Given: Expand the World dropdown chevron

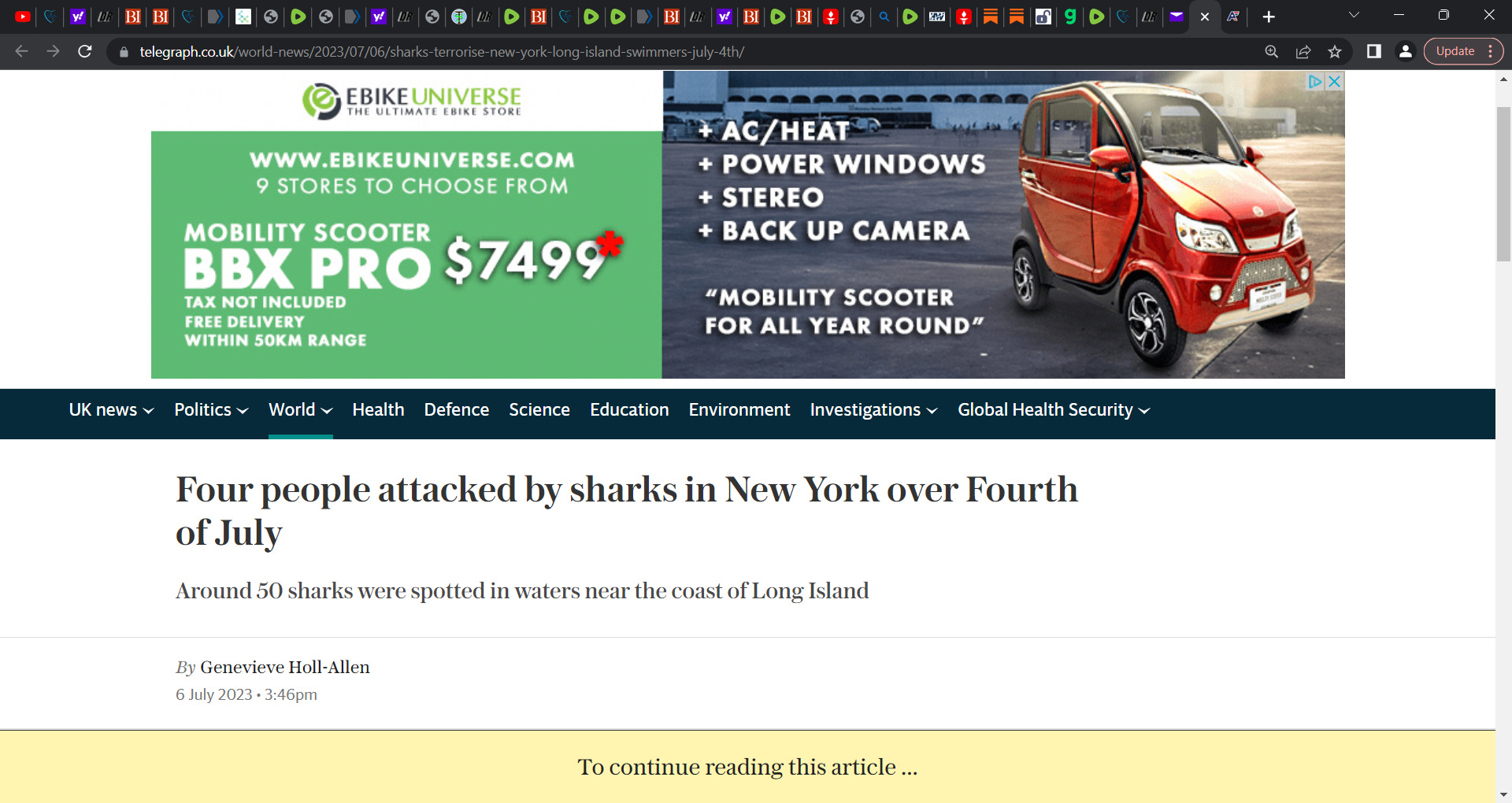Looking at the screenshot, I should coord(327,411).
